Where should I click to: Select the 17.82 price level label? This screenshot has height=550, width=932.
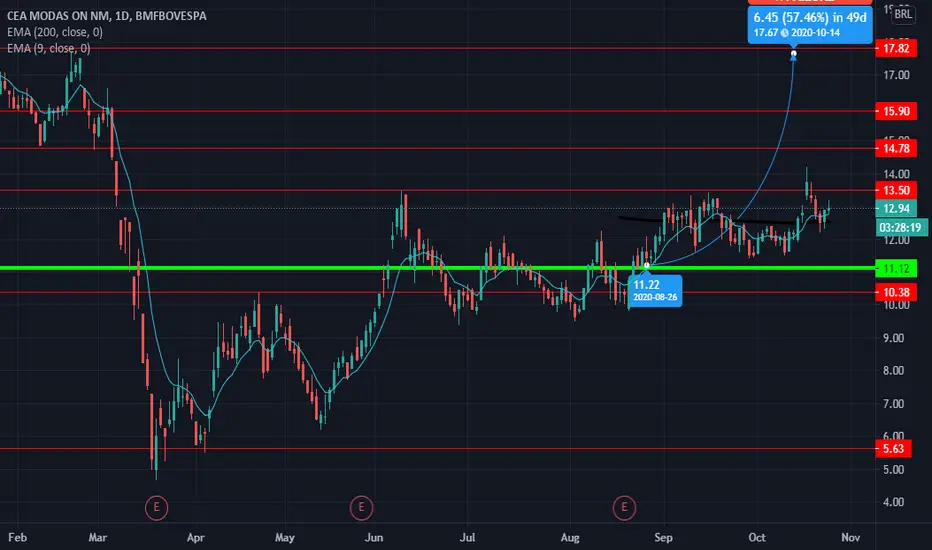(896, 49)
